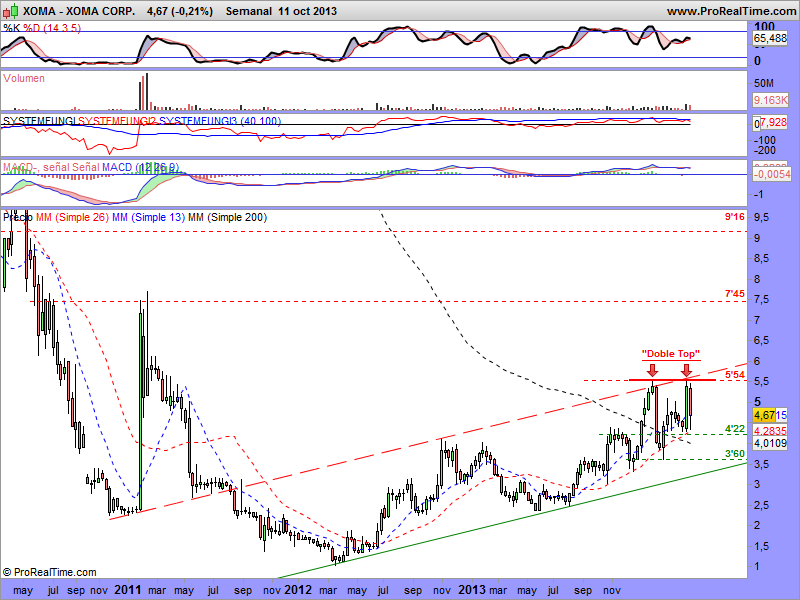Click the 7'45 resistance level label
Viewport: 800px width, 600px height.
coord(735,294)
